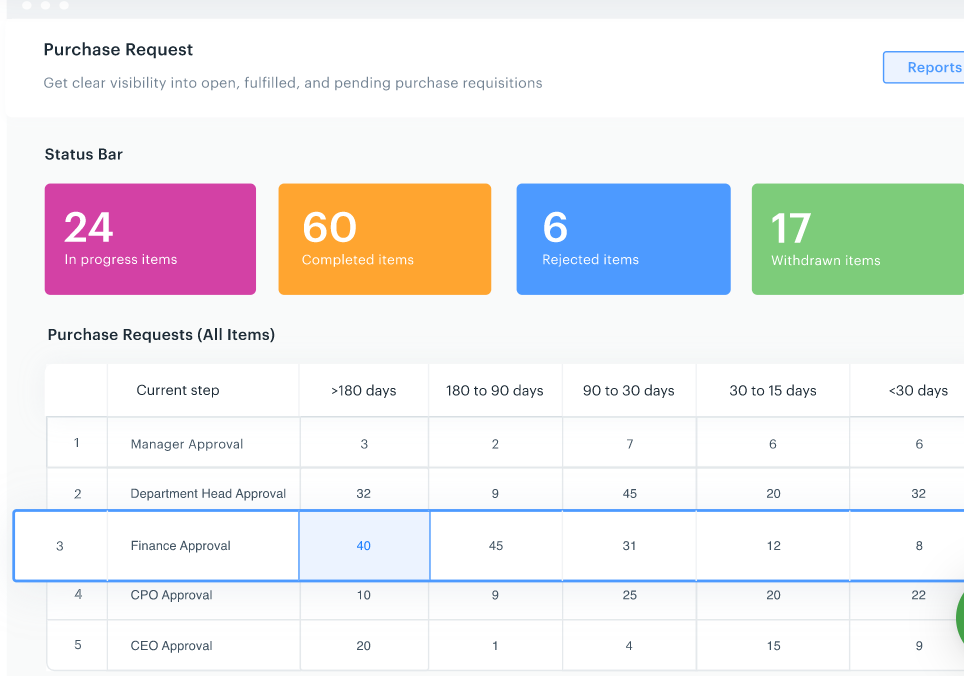The height and width of the screenshot is (676, 964).
Task: Click Finance Approval value 31
Action: click(629, 546)
